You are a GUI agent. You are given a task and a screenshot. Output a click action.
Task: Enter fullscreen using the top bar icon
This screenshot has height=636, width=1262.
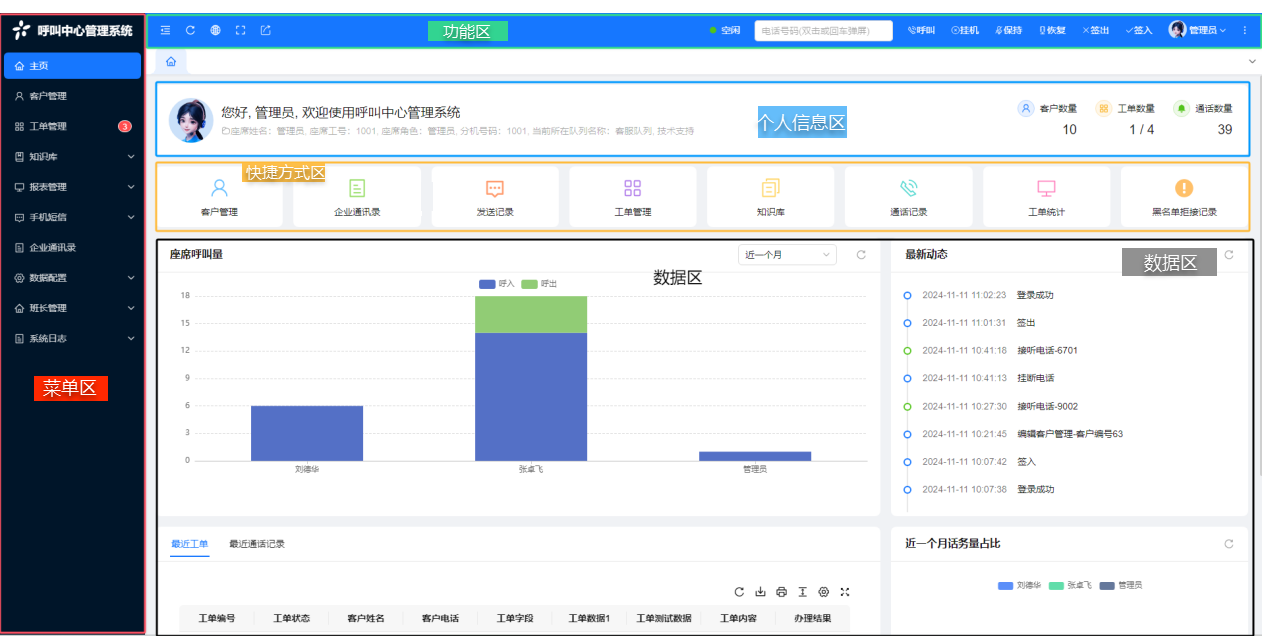coord(240,30)
